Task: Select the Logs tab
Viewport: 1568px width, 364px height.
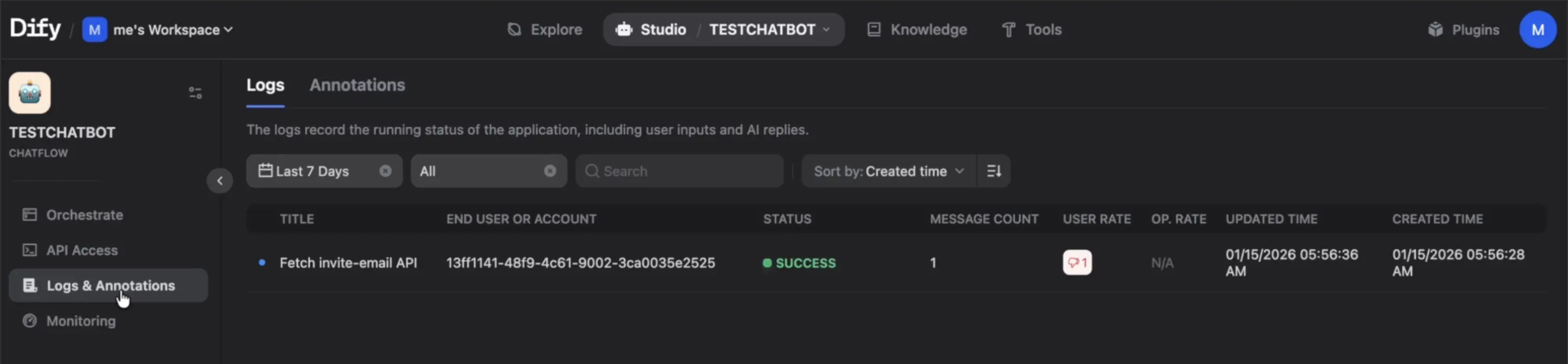Action: click(265, 85)
